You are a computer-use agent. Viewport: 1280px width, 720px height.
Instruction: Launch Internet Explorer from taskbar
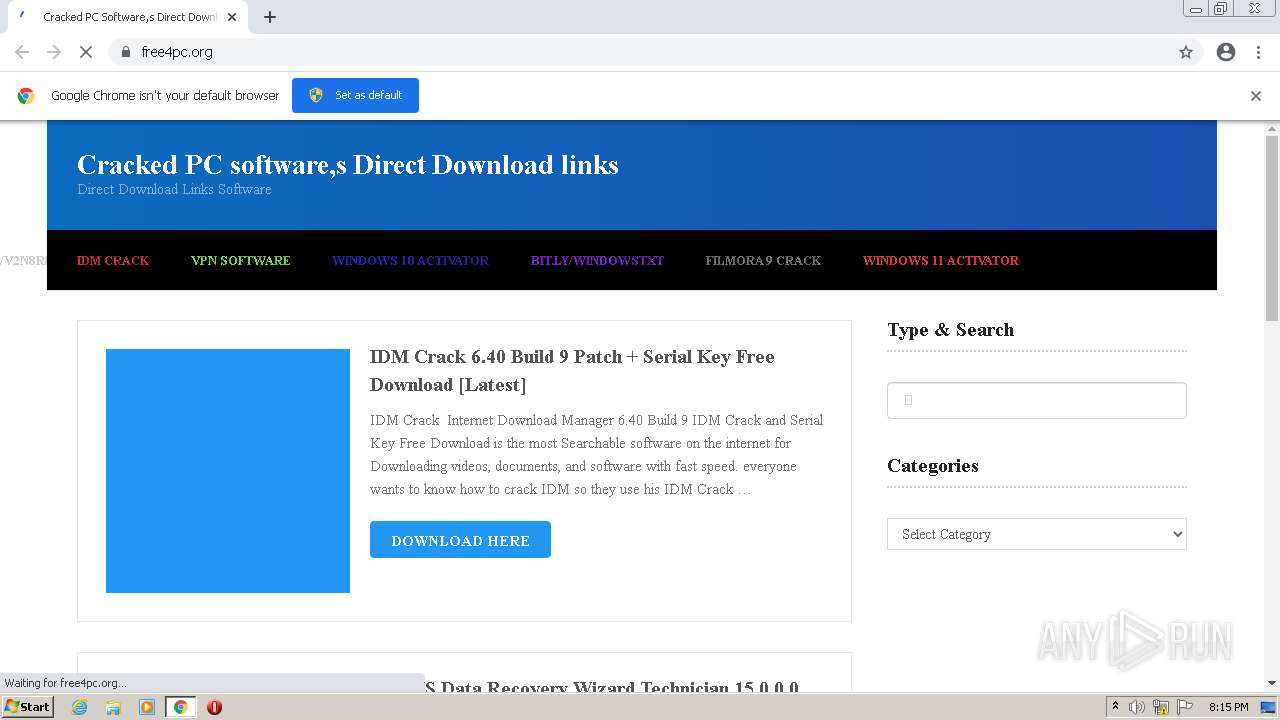tap(80, 707)
